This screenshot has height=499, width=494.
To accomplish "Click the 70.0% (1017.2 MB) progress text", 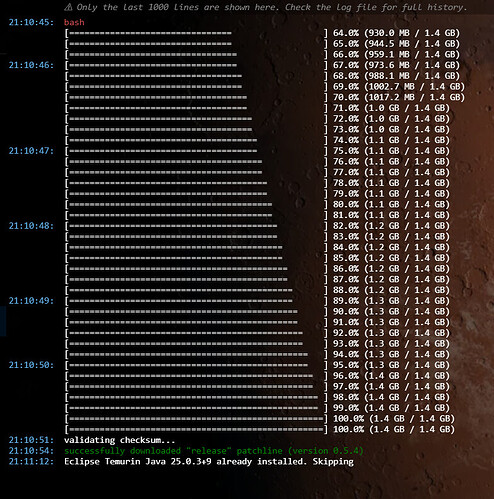I will [399, 97].
